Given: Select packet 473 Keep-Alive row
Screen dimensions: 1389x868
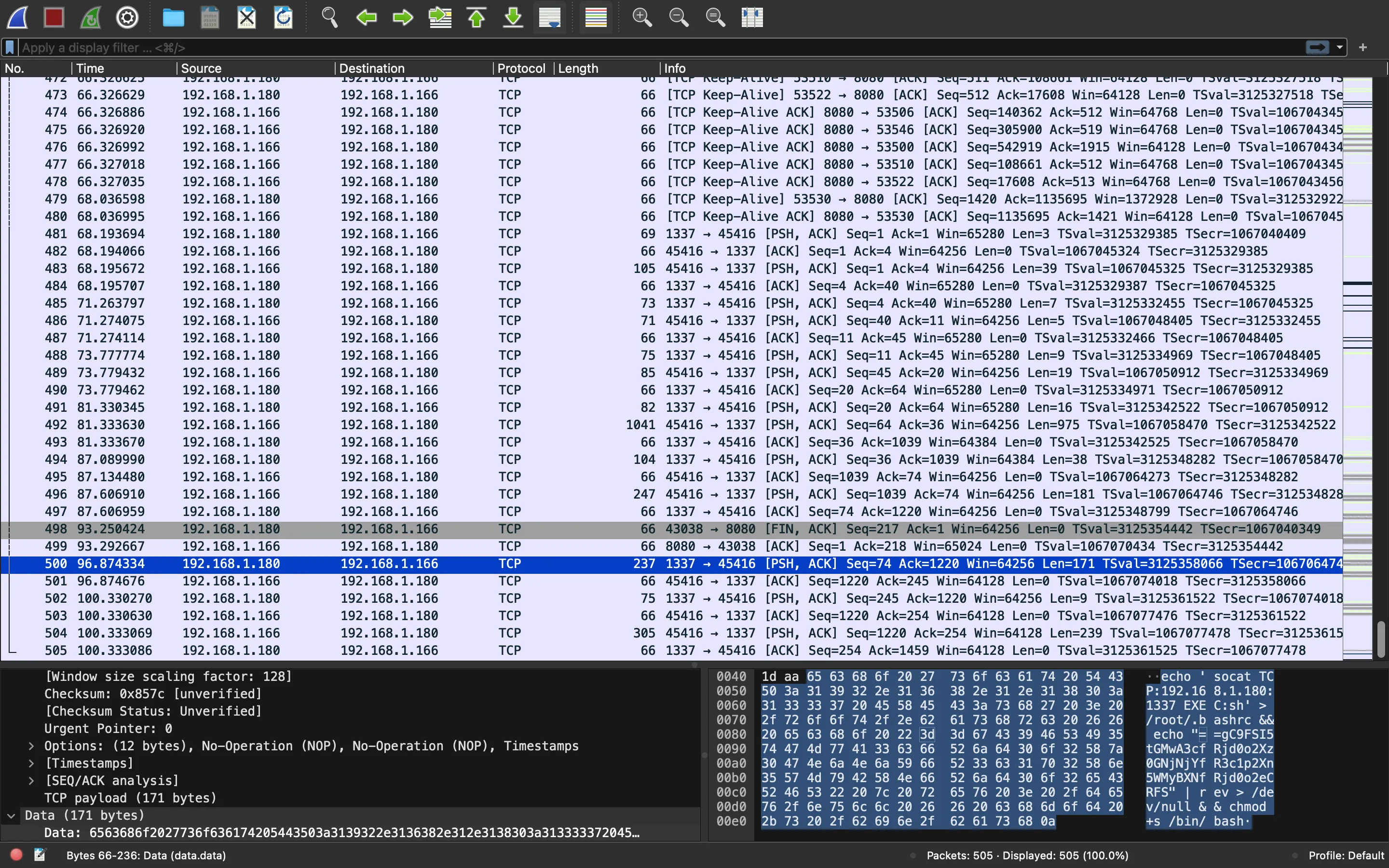Looking at the screenshot, I should click(671, 95).
